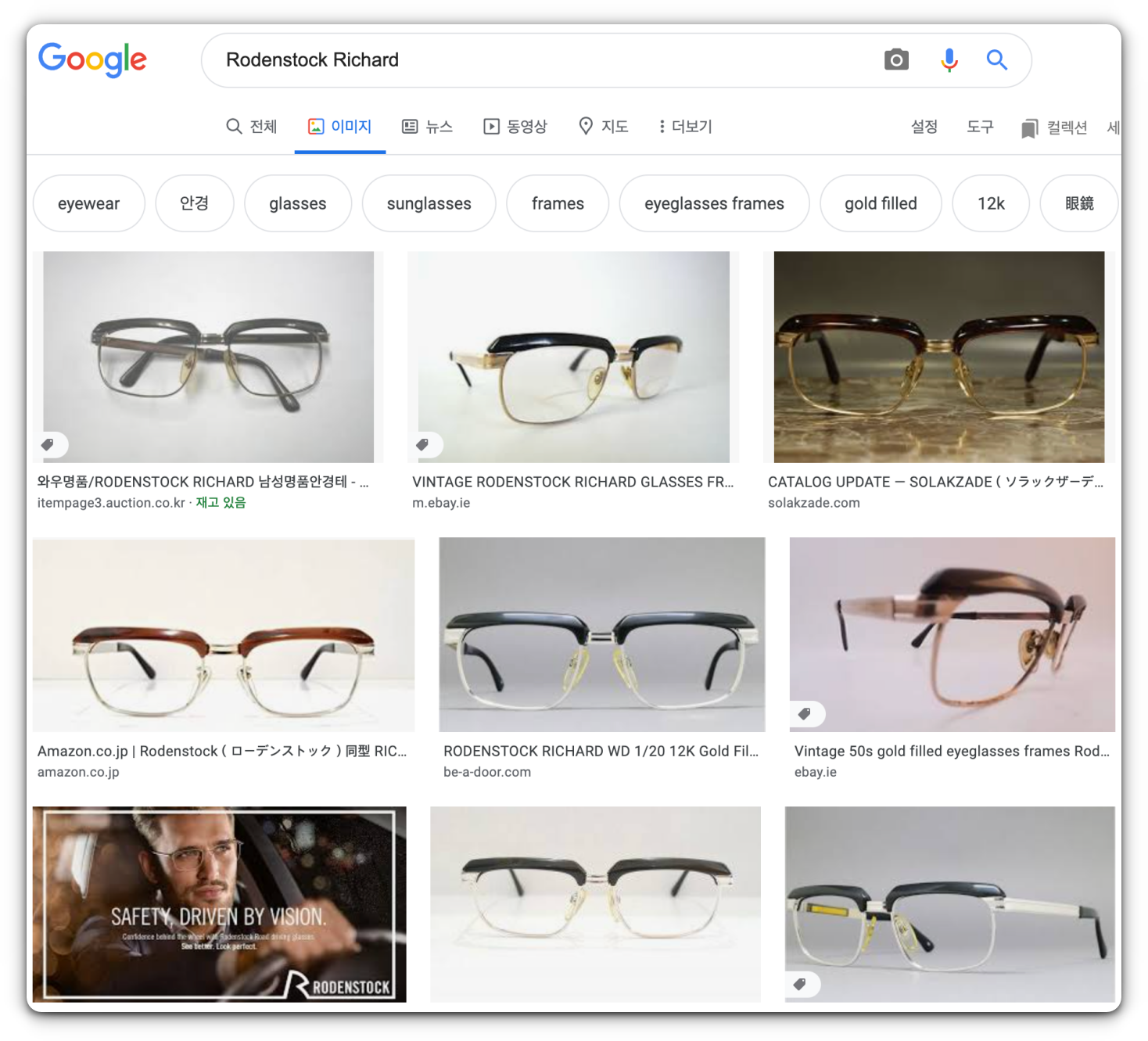
Task: Filter by eyeglasses frames chip
Action: [715, 203]
